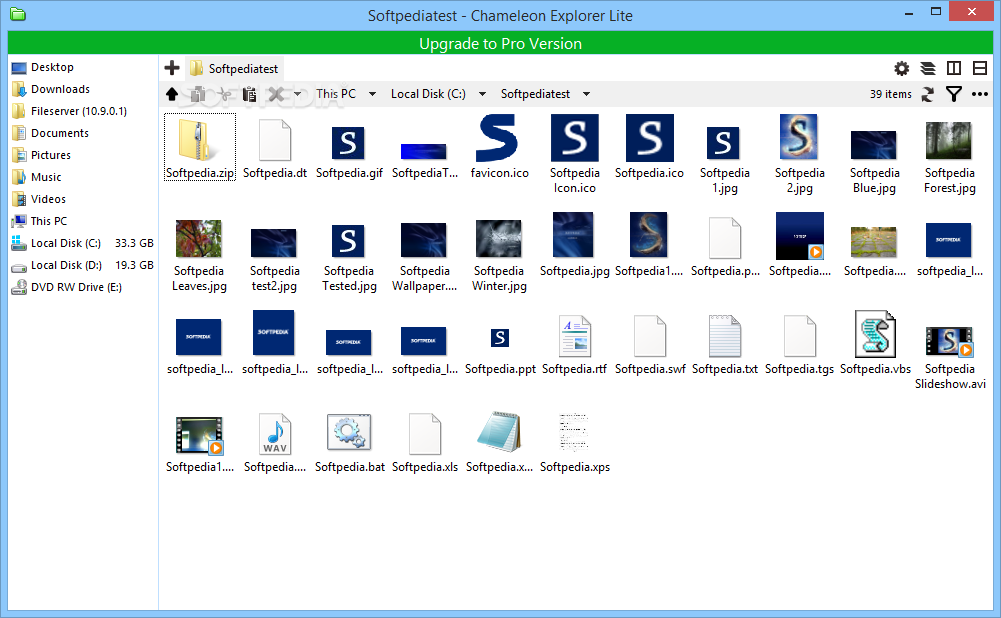Click 39 items count label
Image resolution: width=1001 pixels, height=618 pixels.
(891, 94)
